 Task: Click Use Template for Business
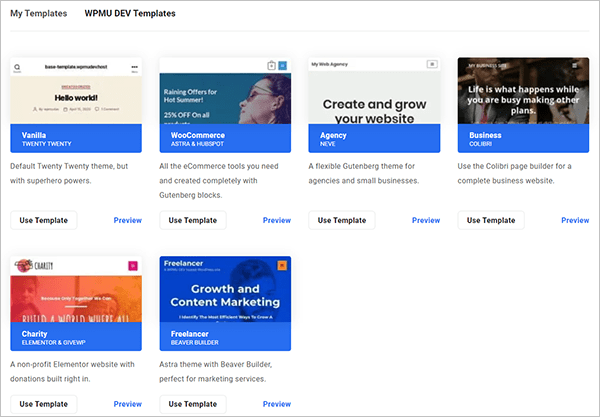[491, 220]
